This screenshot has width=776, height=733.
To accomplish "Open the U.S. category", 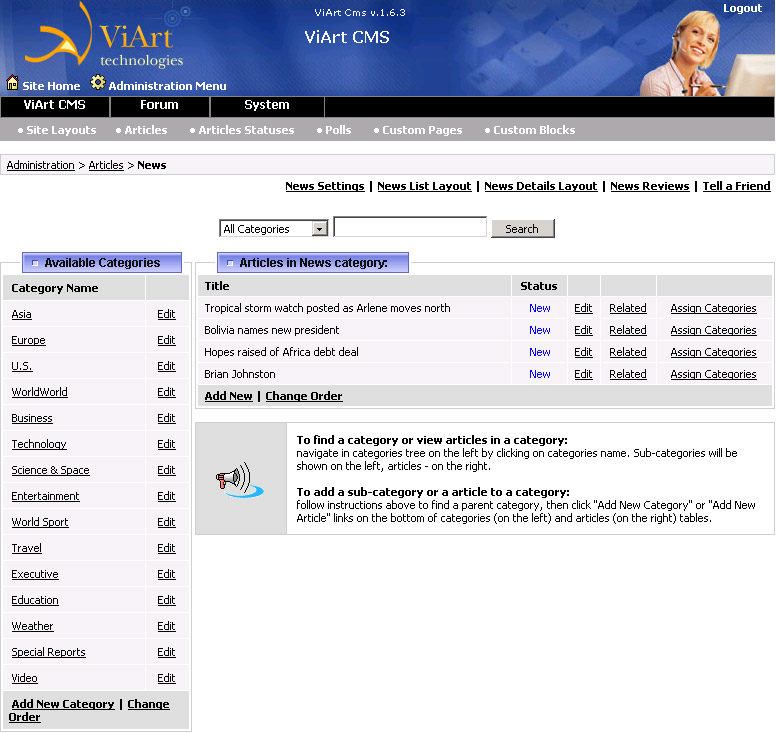I will 22,366.
